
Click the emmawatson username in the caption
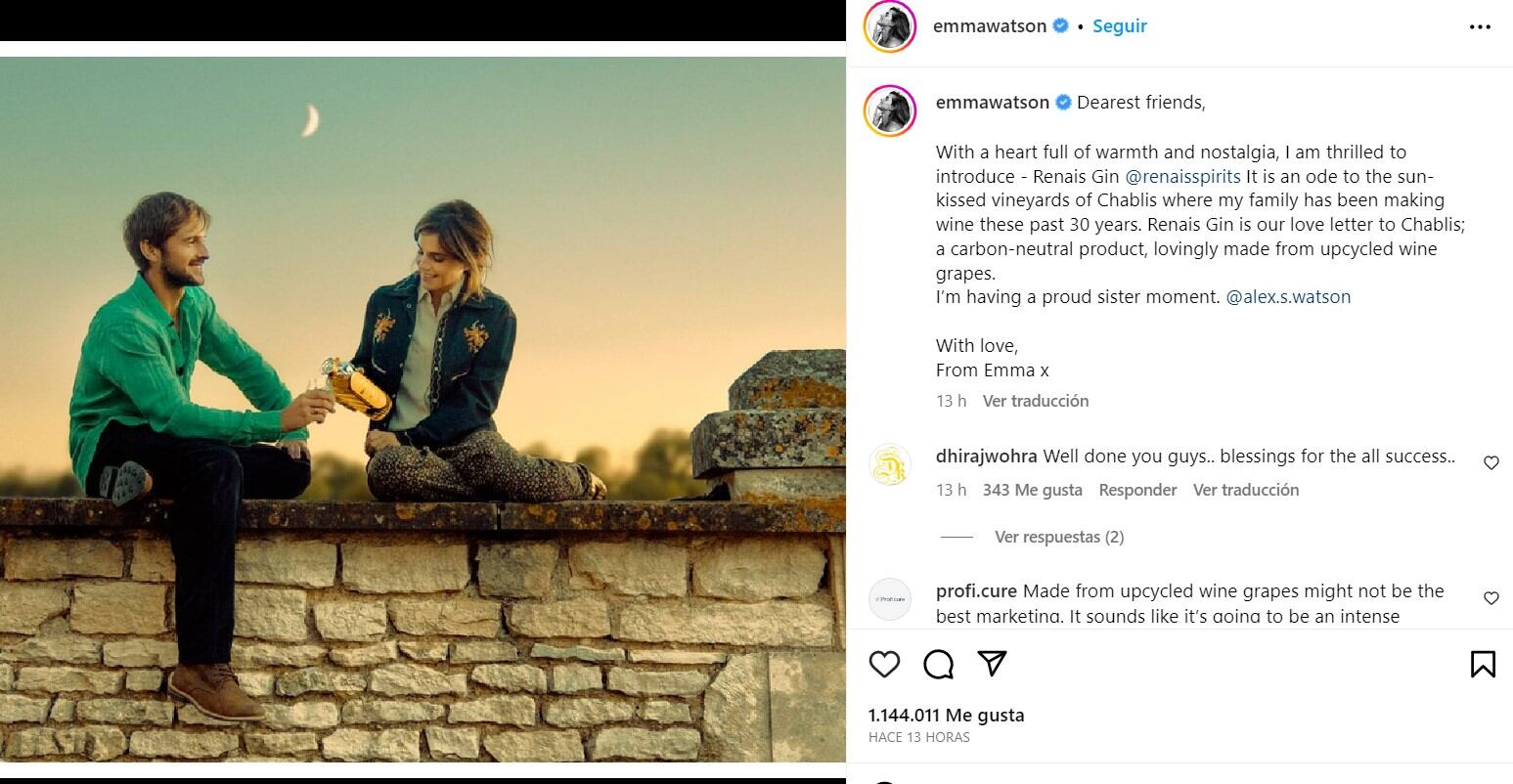click(991, 102)
